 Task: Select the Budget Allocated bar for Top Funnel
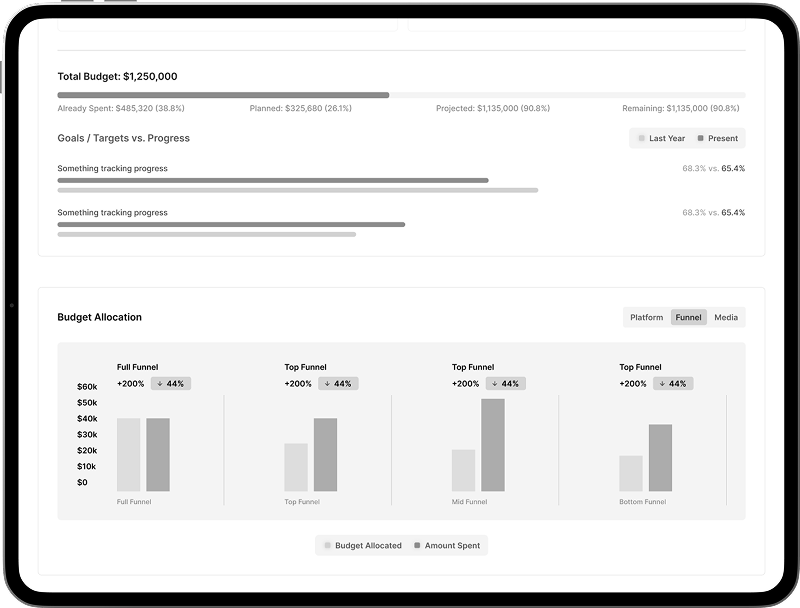[296, 467]
